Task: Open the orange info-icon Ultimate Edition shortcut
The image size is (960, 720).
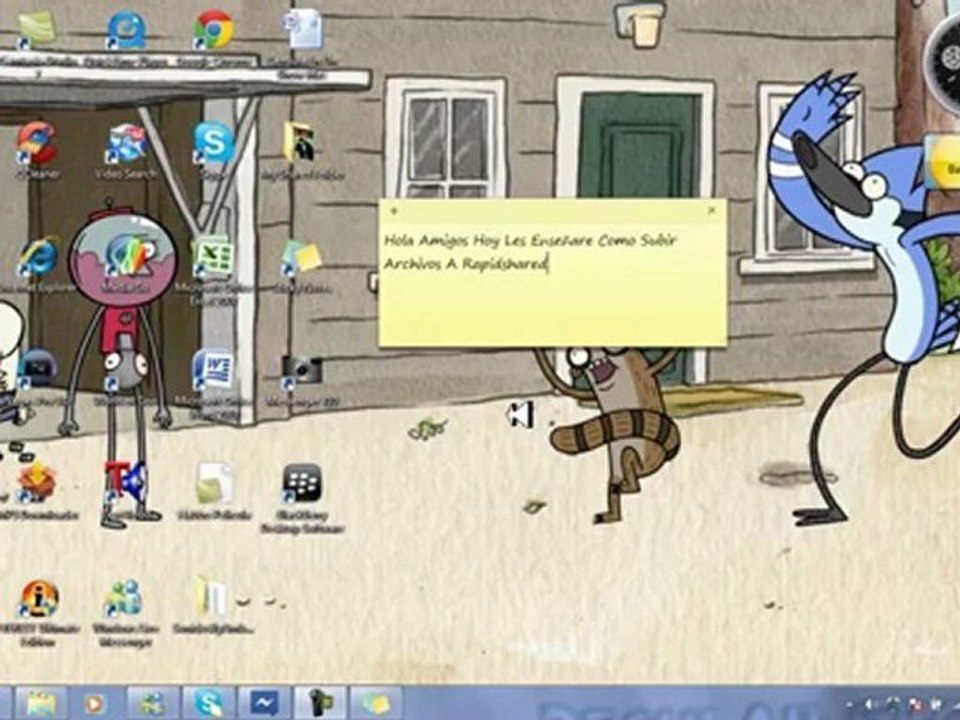Action: (x=38, y=598)
